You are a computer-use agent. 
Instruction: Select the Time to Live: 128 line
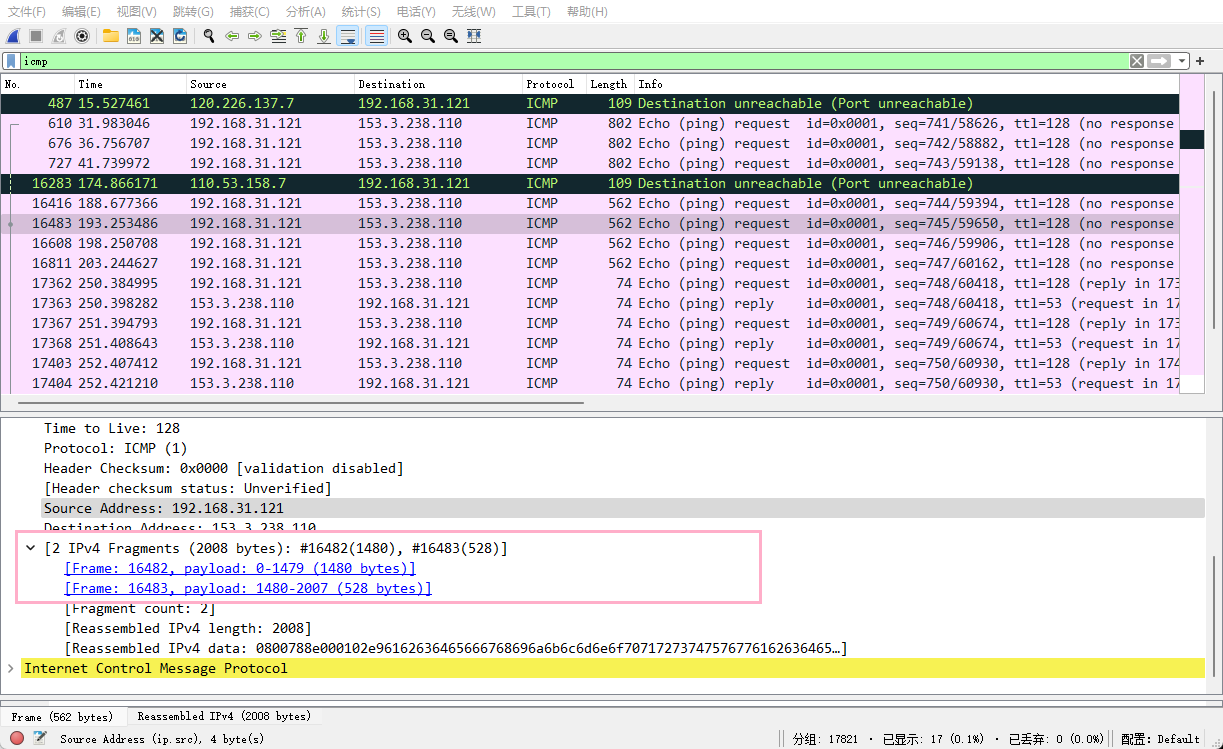coord(111,428)
